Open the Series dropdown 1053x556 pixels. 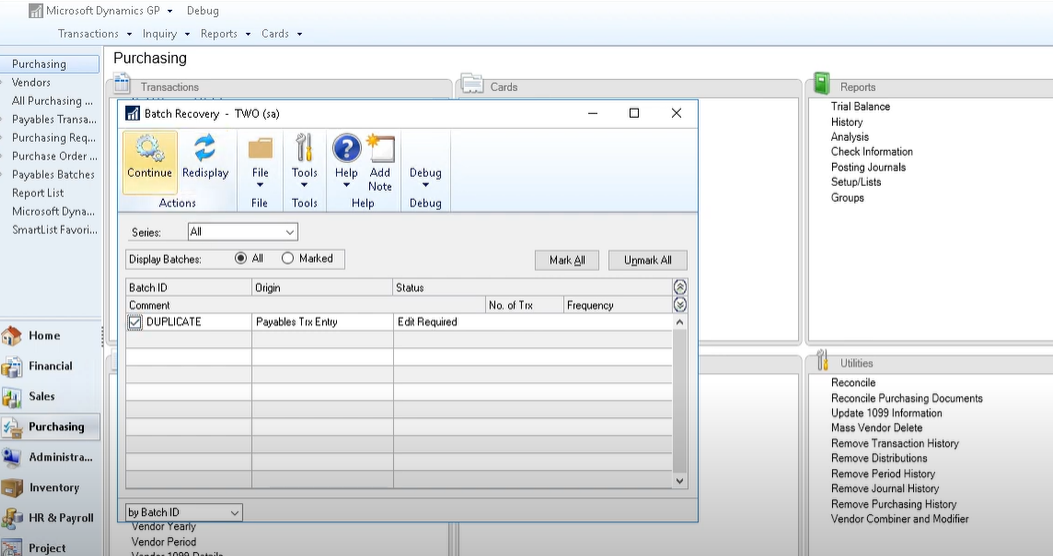click(243, 232)
